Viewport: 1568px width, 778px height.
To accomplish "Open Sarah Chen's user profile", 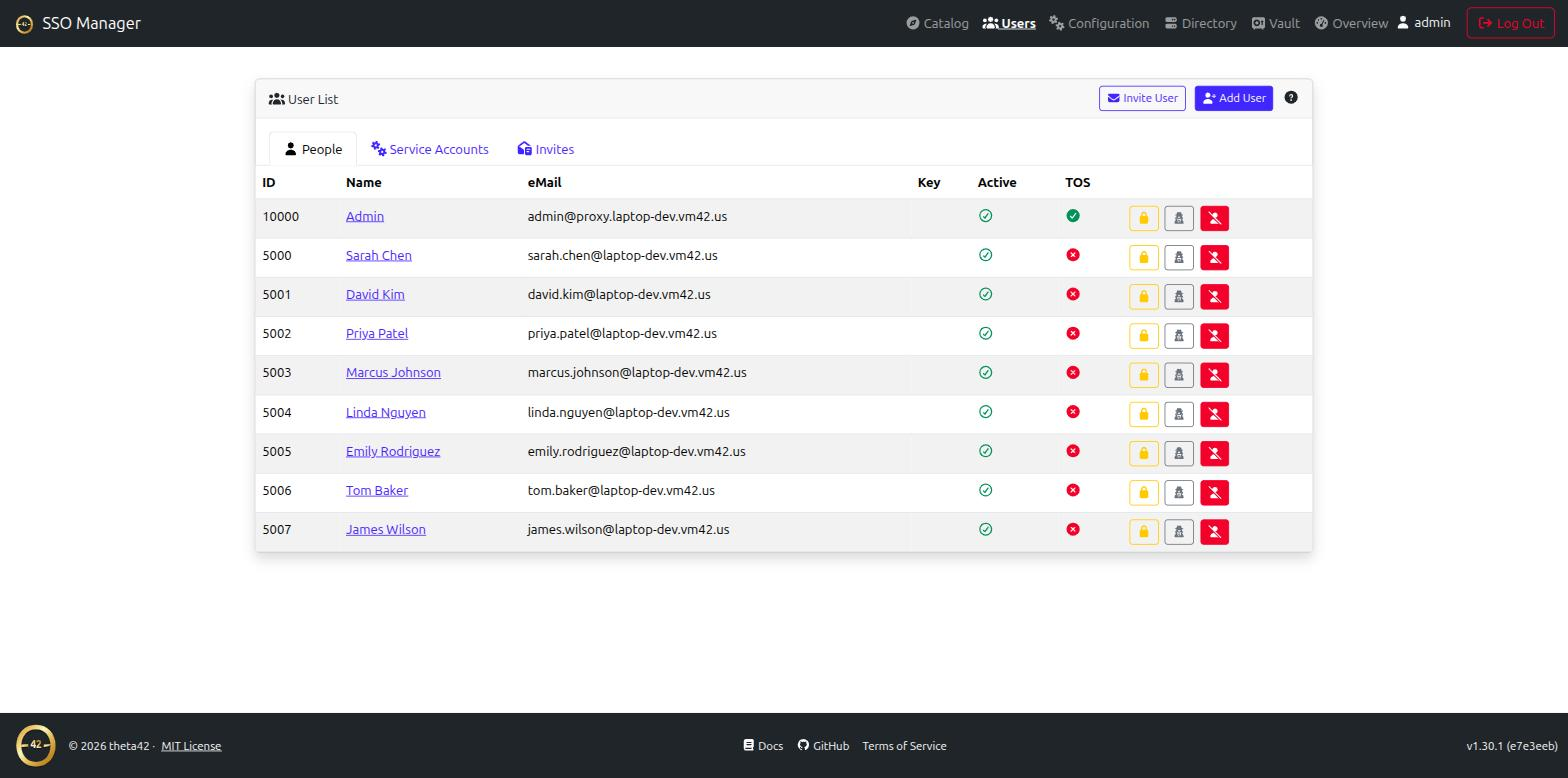I will click(379, 255).
